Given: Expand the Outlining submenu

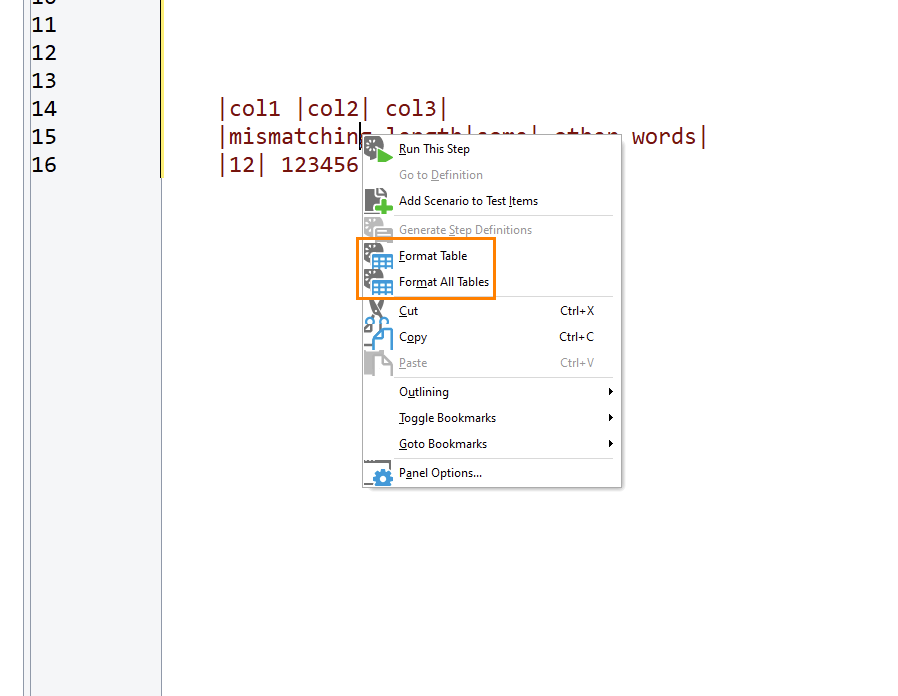Looking at the screenshot, I should click(x=424, y=391).
